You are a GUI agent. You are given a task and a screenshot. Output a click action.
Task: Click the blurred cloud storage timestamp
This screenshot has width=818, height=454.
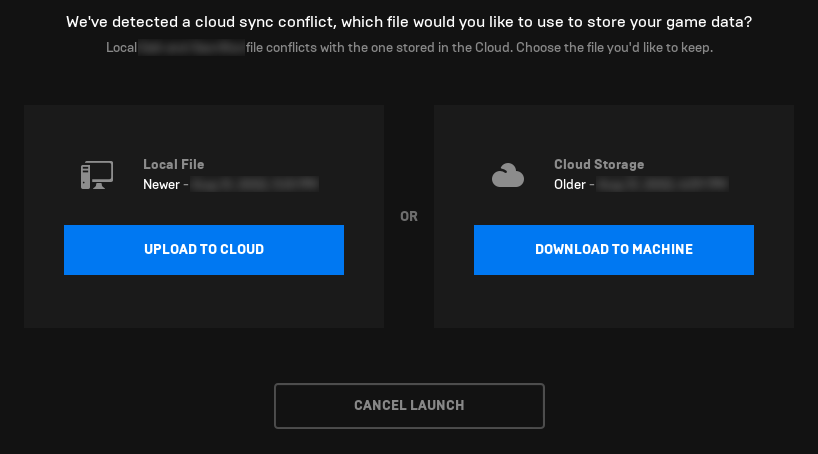(x=662, y=185)
